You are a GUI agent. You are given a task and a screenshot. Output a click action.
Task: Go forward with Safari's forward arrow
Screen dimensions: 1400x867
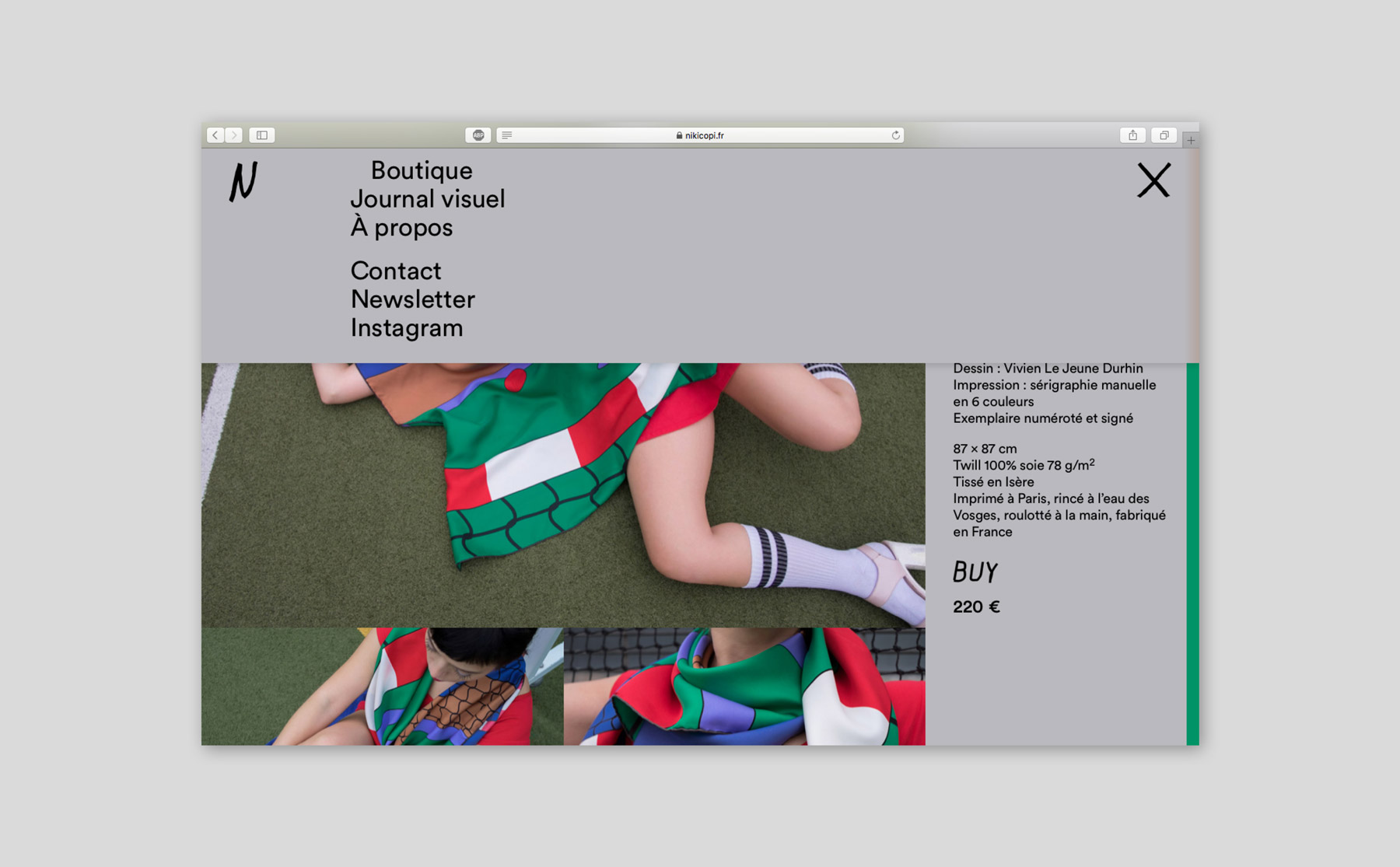tap(233, 135)
